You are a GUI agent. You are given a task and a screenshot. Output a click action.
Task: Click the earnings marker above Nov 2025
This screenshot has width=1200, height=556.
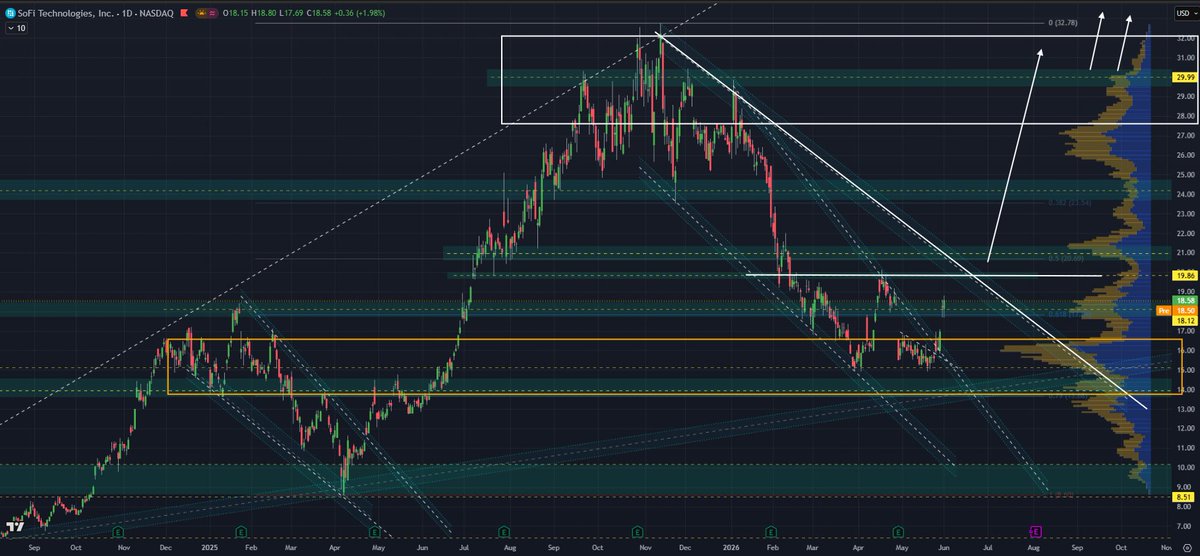639,531
